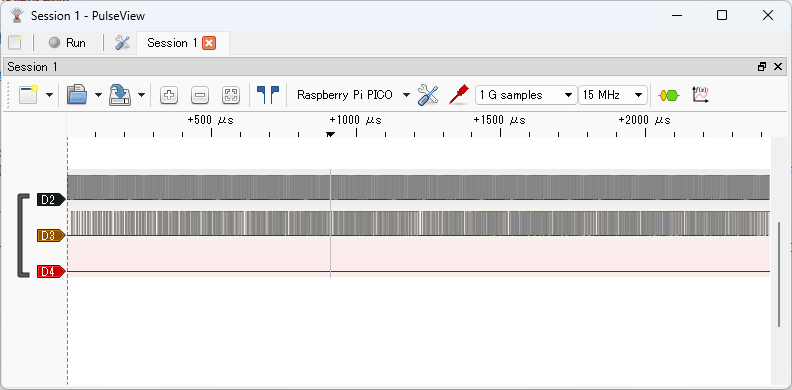Click the +1500 µs ruler label

pyautogui.click(x=499, y=120)
